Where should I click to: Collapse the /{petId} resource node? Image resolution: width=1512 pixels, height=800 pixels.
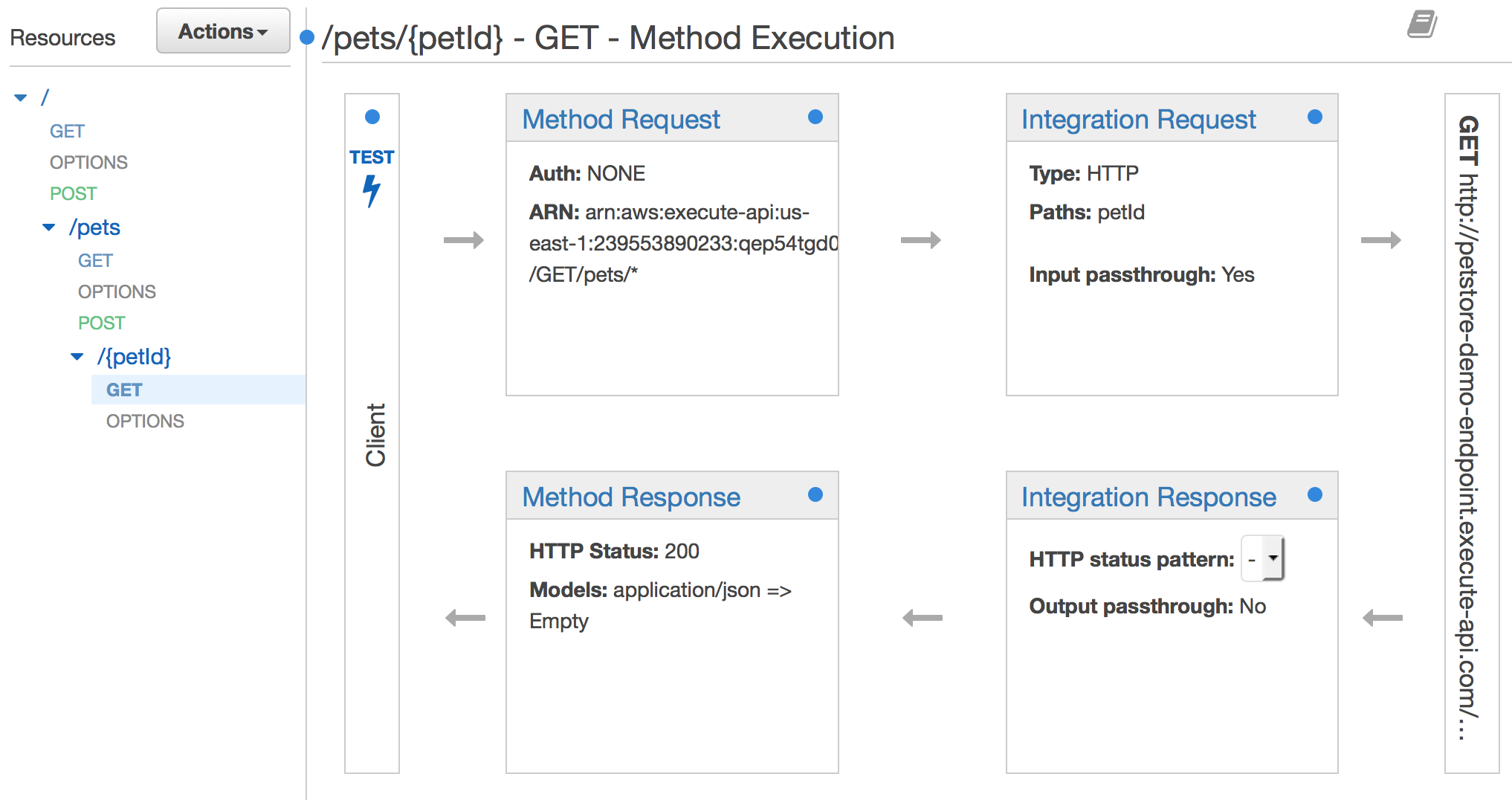(x=77, y=357)
